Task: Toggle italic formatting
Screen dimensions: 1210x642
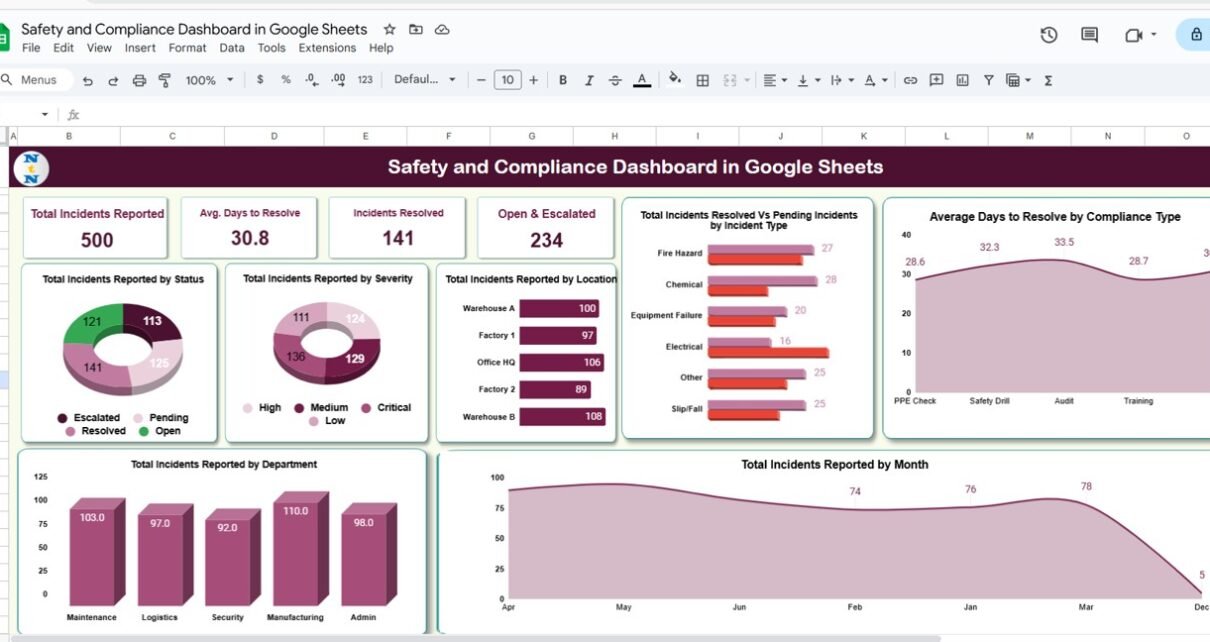Action: pos(589,80)
